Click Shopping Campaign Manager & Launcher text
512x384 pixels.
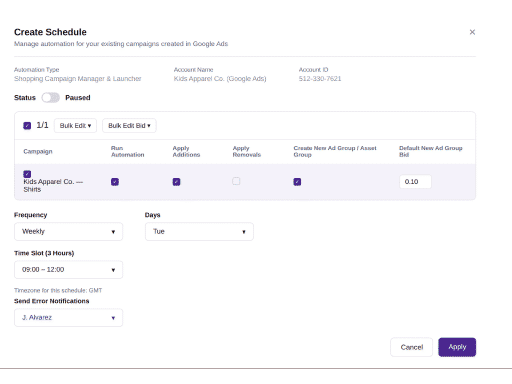(x=78, y=79)
